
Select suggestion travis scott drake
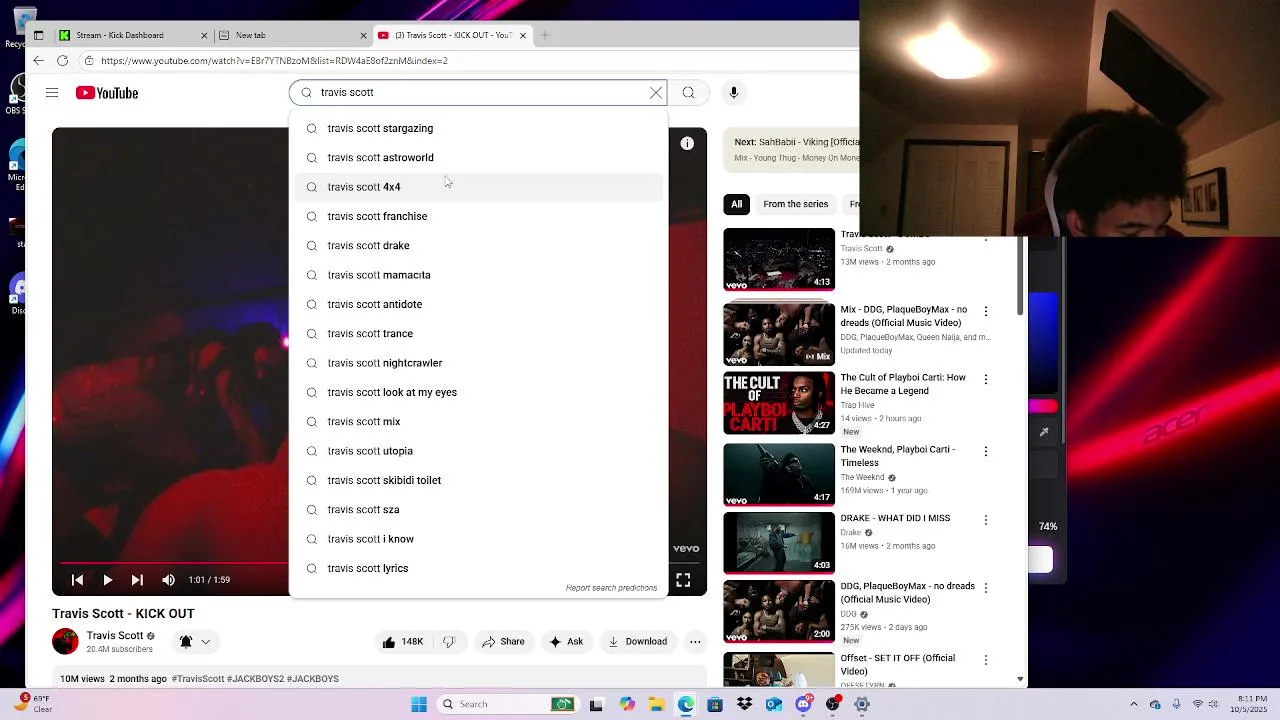pyautogui.click(x=480, y=245)
